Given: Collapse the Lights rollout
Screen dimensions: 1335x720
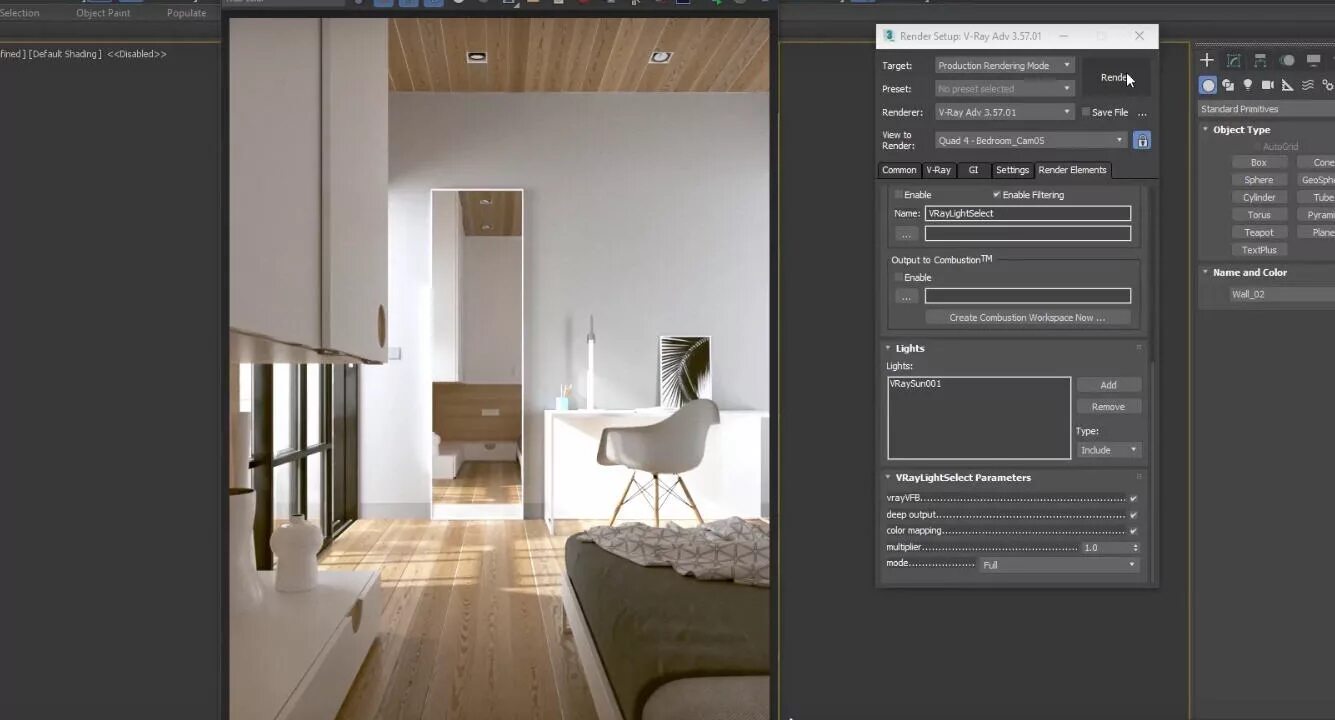Looking at the screenshot, I should (909, 348).
